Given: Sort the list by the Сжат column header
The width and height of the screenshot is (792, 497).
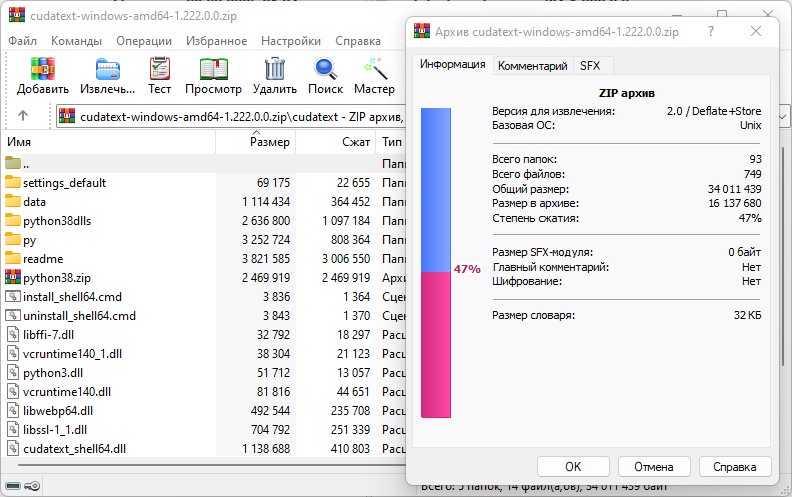Looking at the screenshot, I should click(x=335, y=142).
